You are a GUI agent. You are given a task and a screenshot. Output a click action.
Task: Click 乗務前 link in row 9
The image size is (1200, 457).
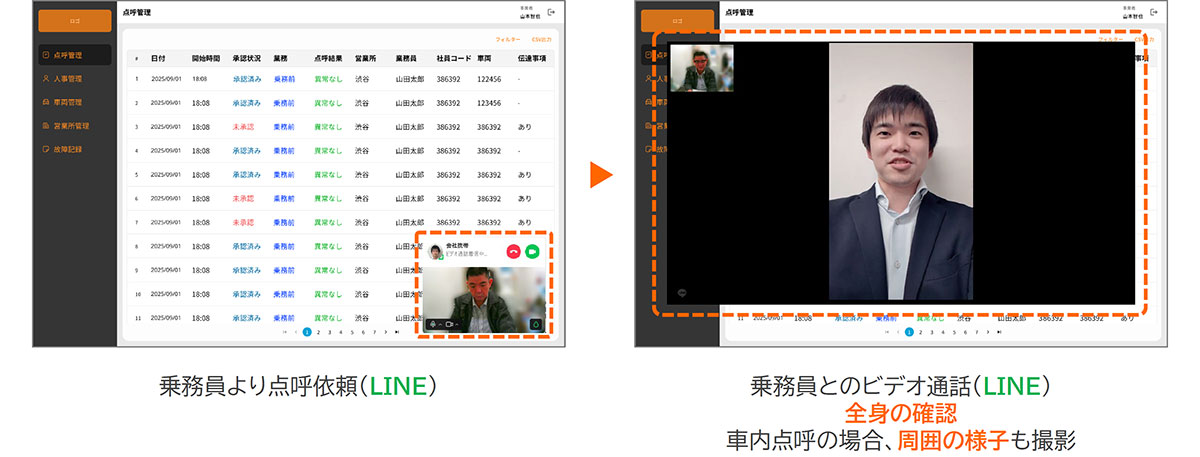tap(284, 271)
